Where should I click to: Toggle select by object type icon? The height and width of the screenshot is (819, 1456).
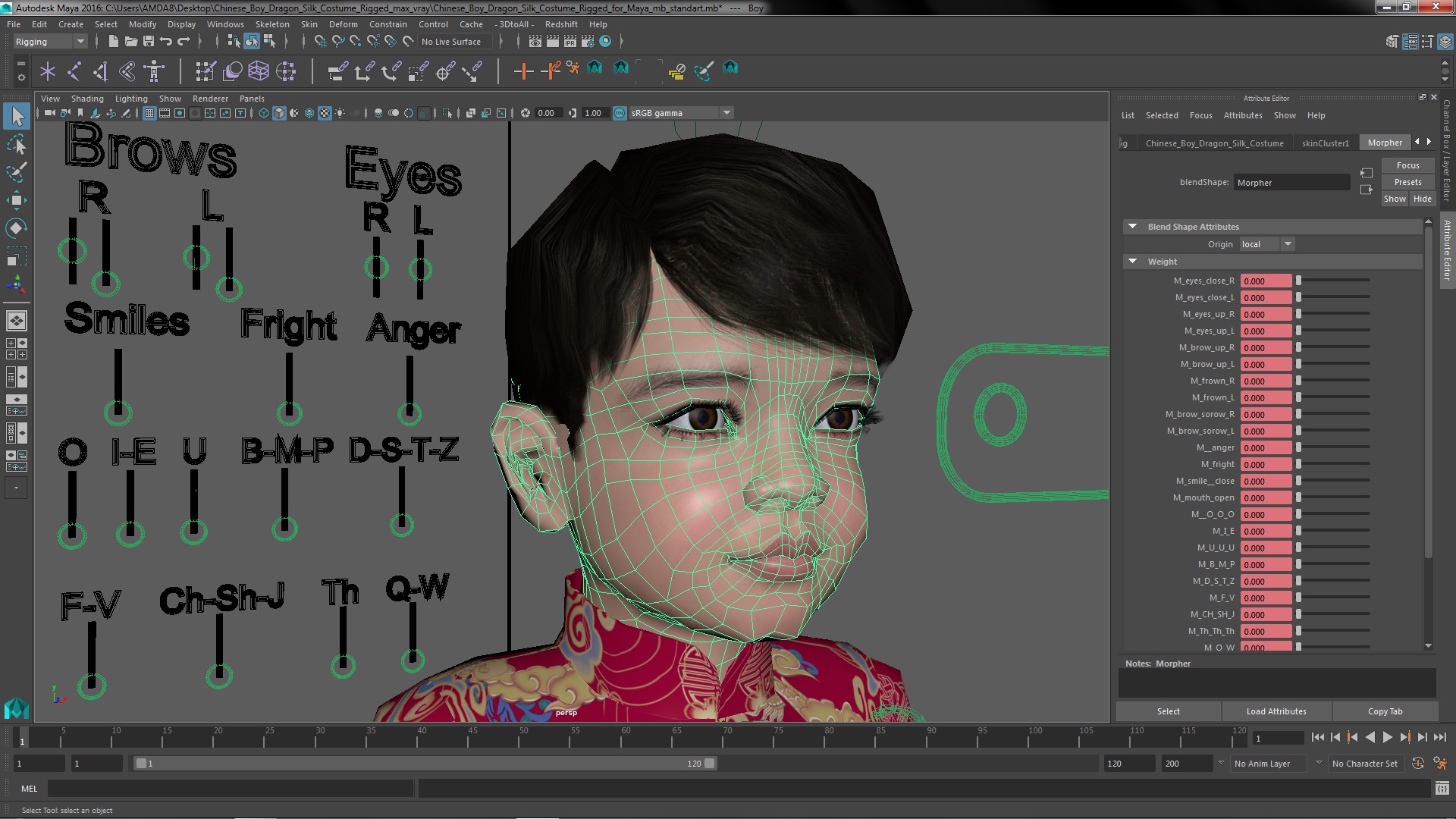(251, 42)
